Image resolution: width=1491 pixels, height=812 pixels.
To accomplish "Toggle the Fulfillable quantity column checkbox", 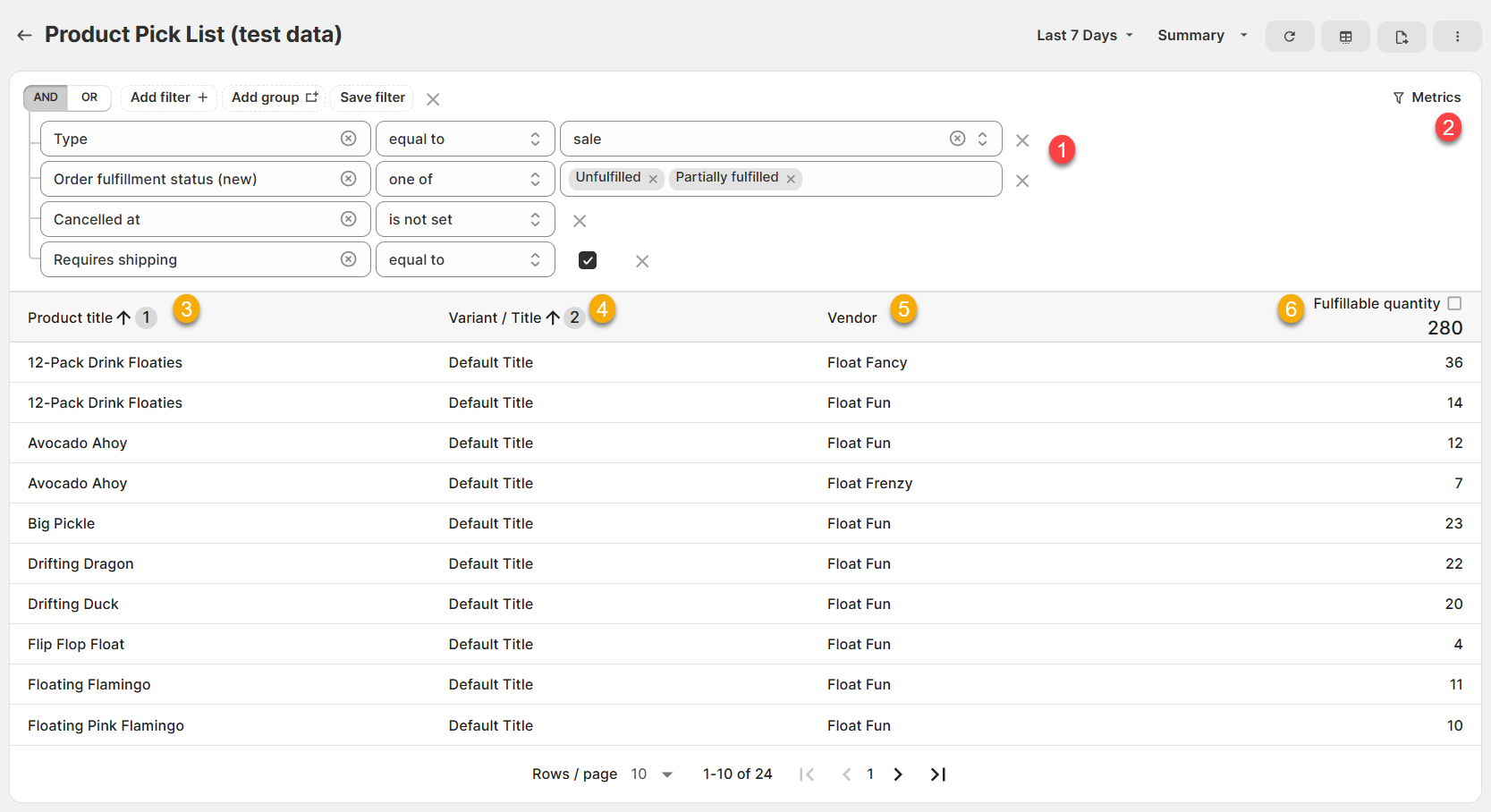I will click(x=1454, y=304).
